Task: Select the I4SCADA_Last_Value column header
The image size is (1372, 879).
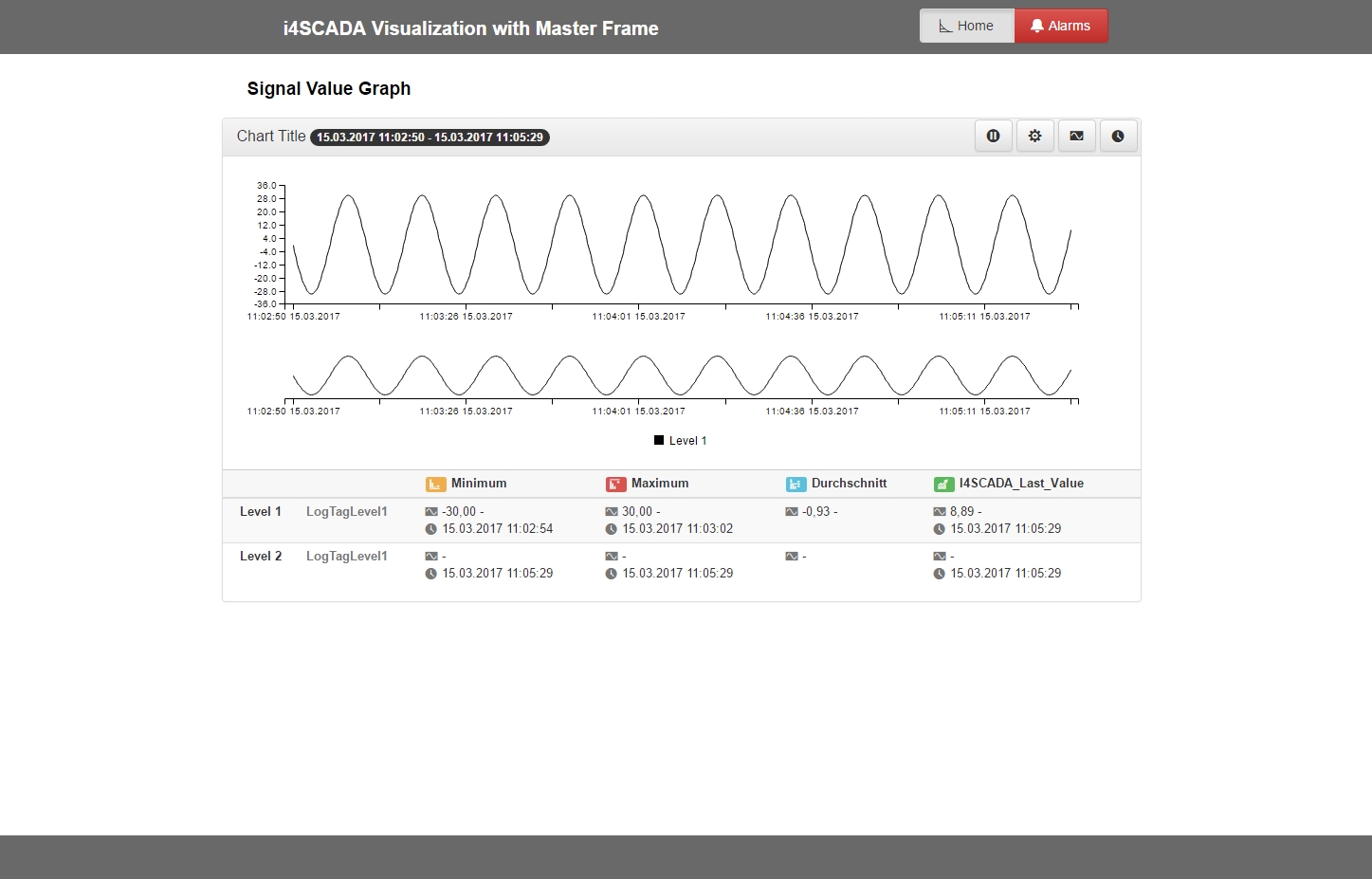Action: (1021, 483)
